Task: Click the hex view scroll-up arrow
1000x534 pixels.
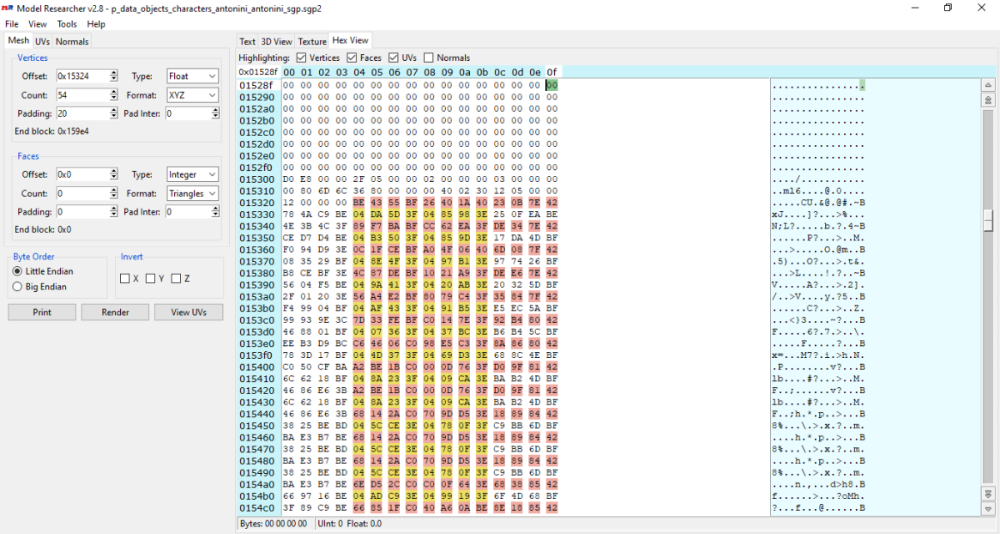Action: coord(988,100)
